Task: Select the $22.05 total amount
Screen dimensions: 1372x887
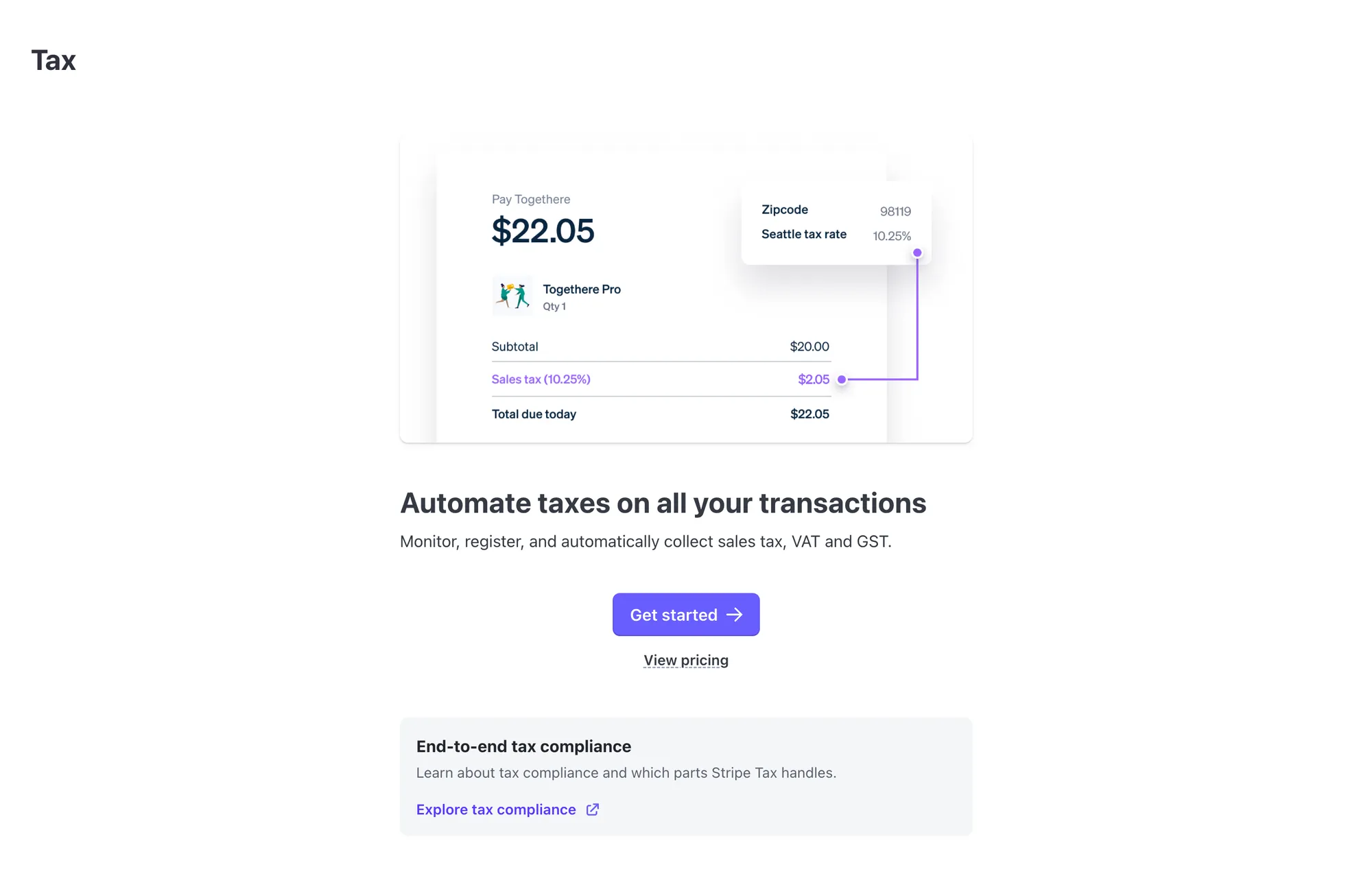Action: pos(543,231)
